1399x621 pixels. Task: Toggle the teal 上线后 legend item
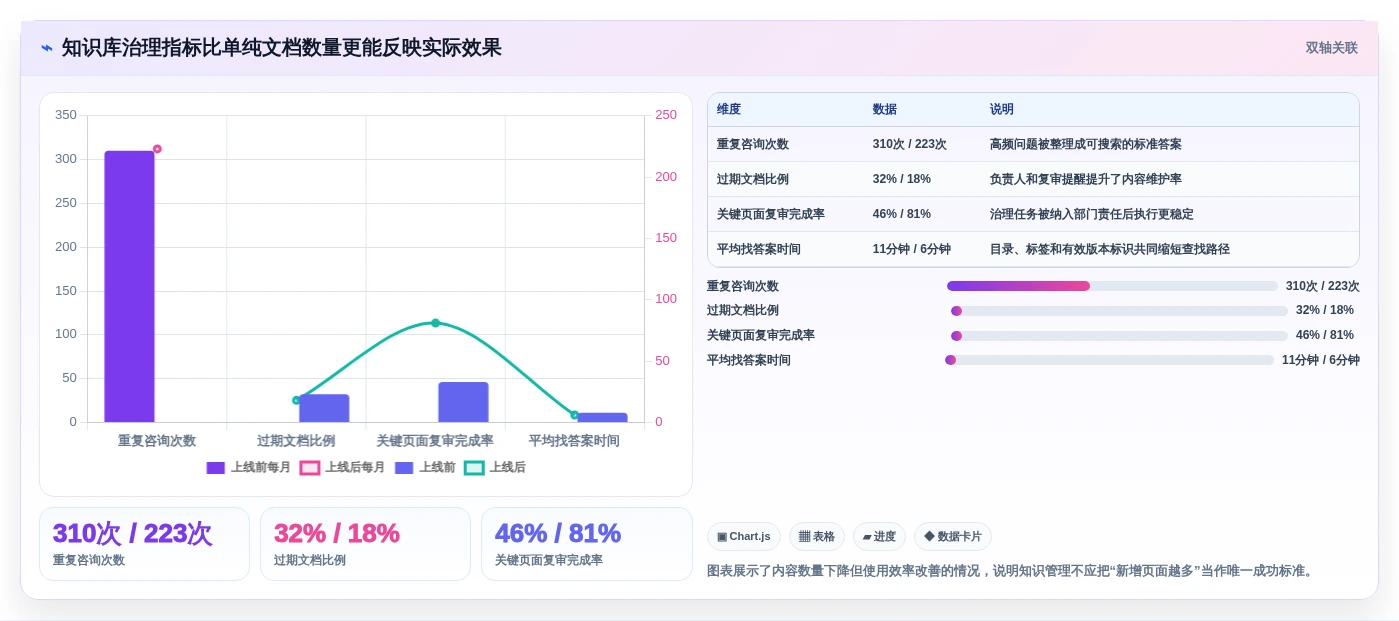495,468
